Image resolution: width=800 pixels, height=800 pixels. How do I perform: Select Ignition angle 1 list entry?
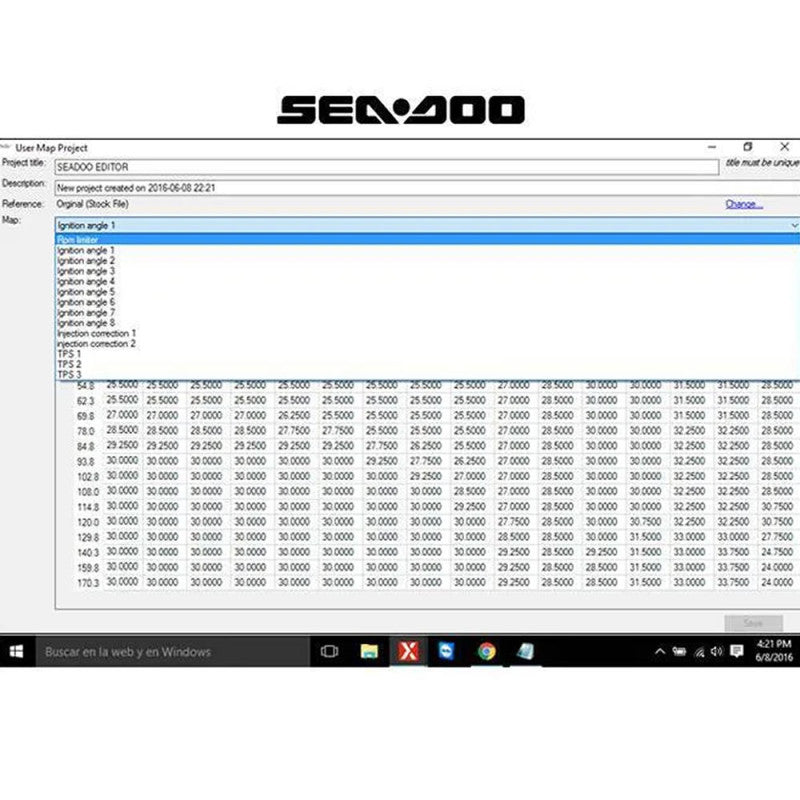point(427,250)
